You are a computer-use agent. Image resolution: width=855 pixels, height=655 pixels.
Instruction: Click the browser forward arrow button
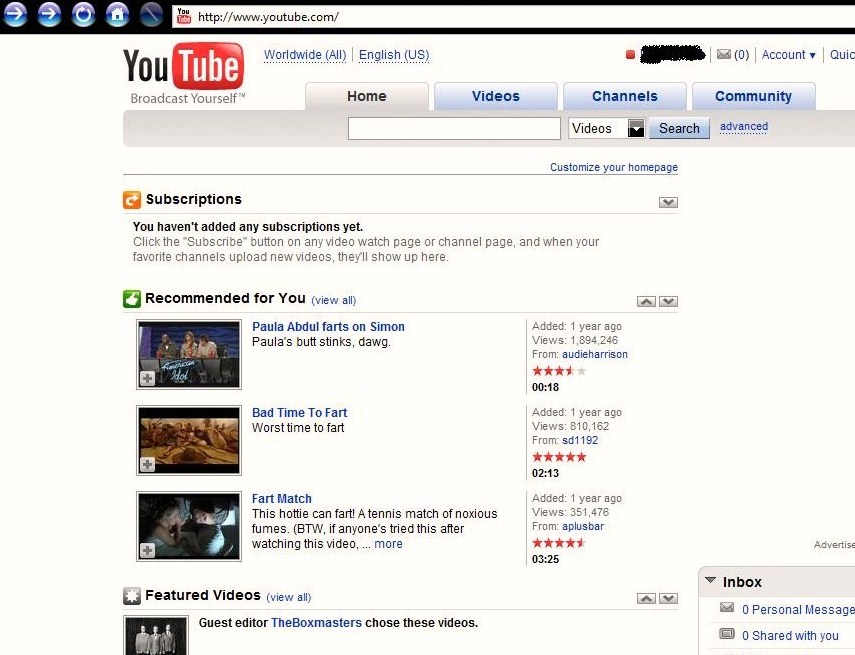click(x=49, y=15)
